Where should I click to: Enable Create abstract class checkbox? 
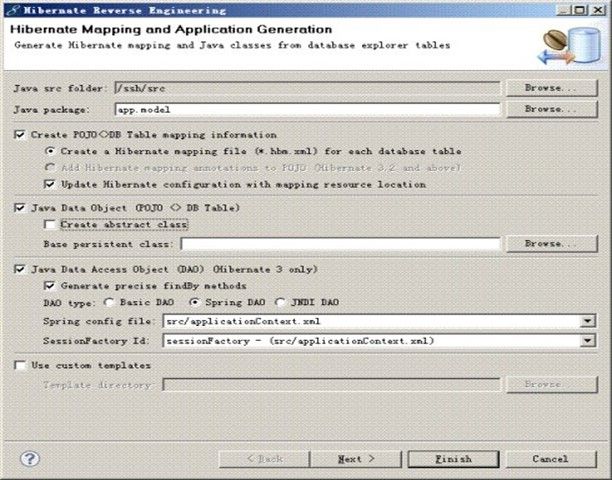click(50, 224)
